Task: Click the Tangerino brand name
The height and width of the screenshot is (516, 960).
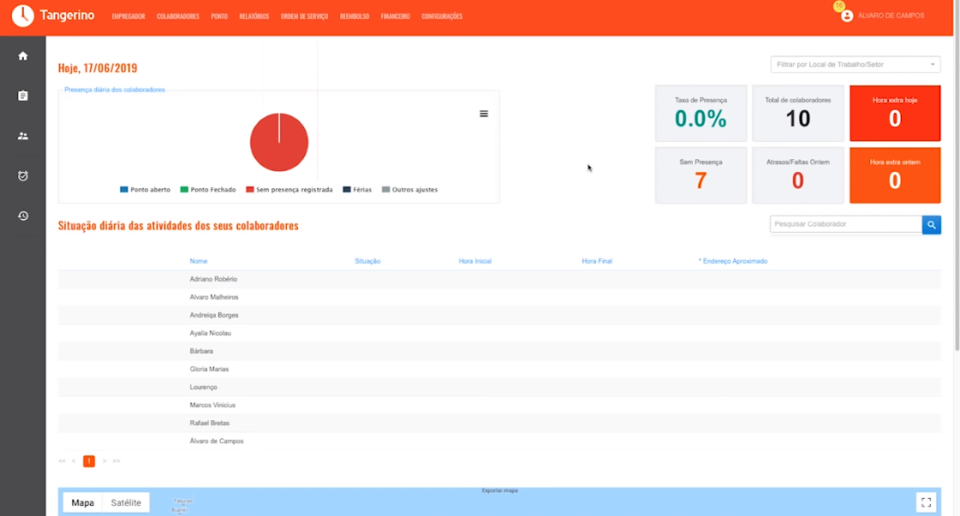Action: pyautogui.click(x=67, y=15)
